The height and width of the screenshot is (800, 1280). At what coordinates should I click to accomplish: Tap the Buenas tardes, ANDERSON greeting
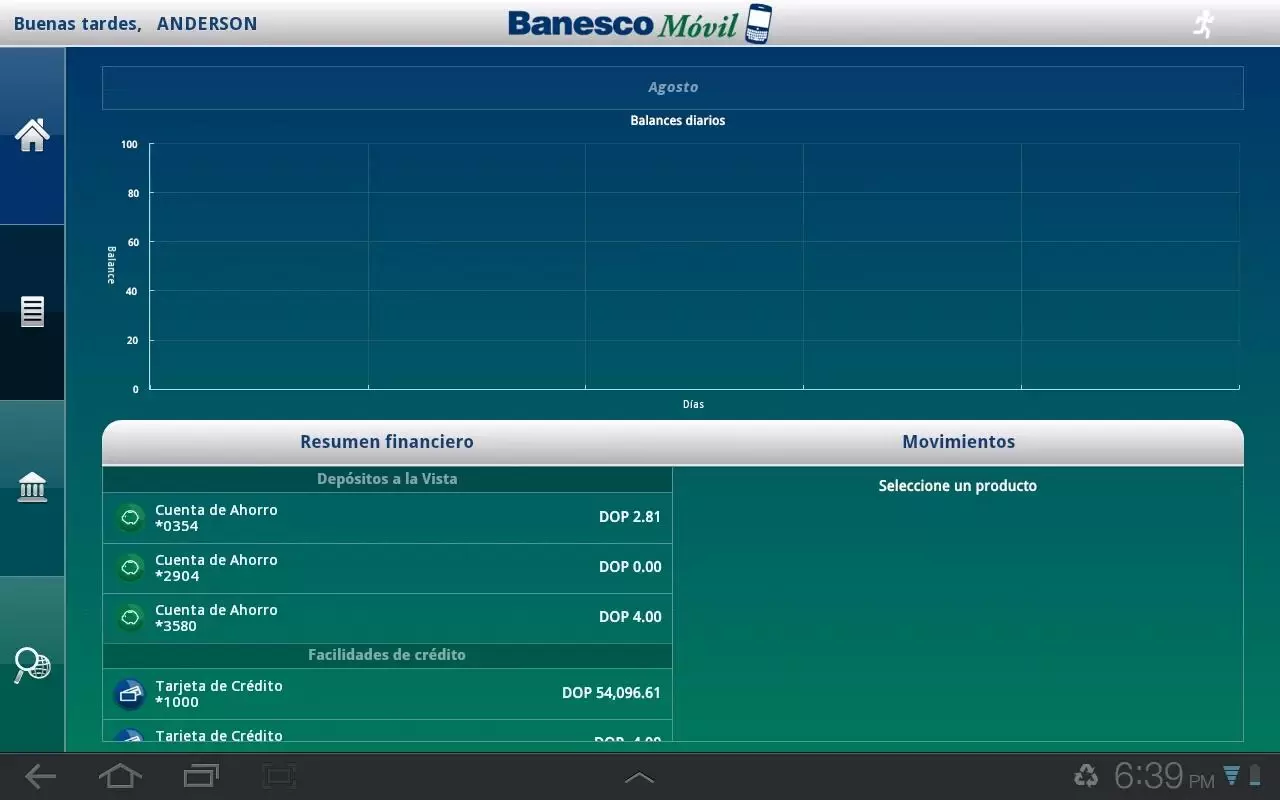[135, 24]
